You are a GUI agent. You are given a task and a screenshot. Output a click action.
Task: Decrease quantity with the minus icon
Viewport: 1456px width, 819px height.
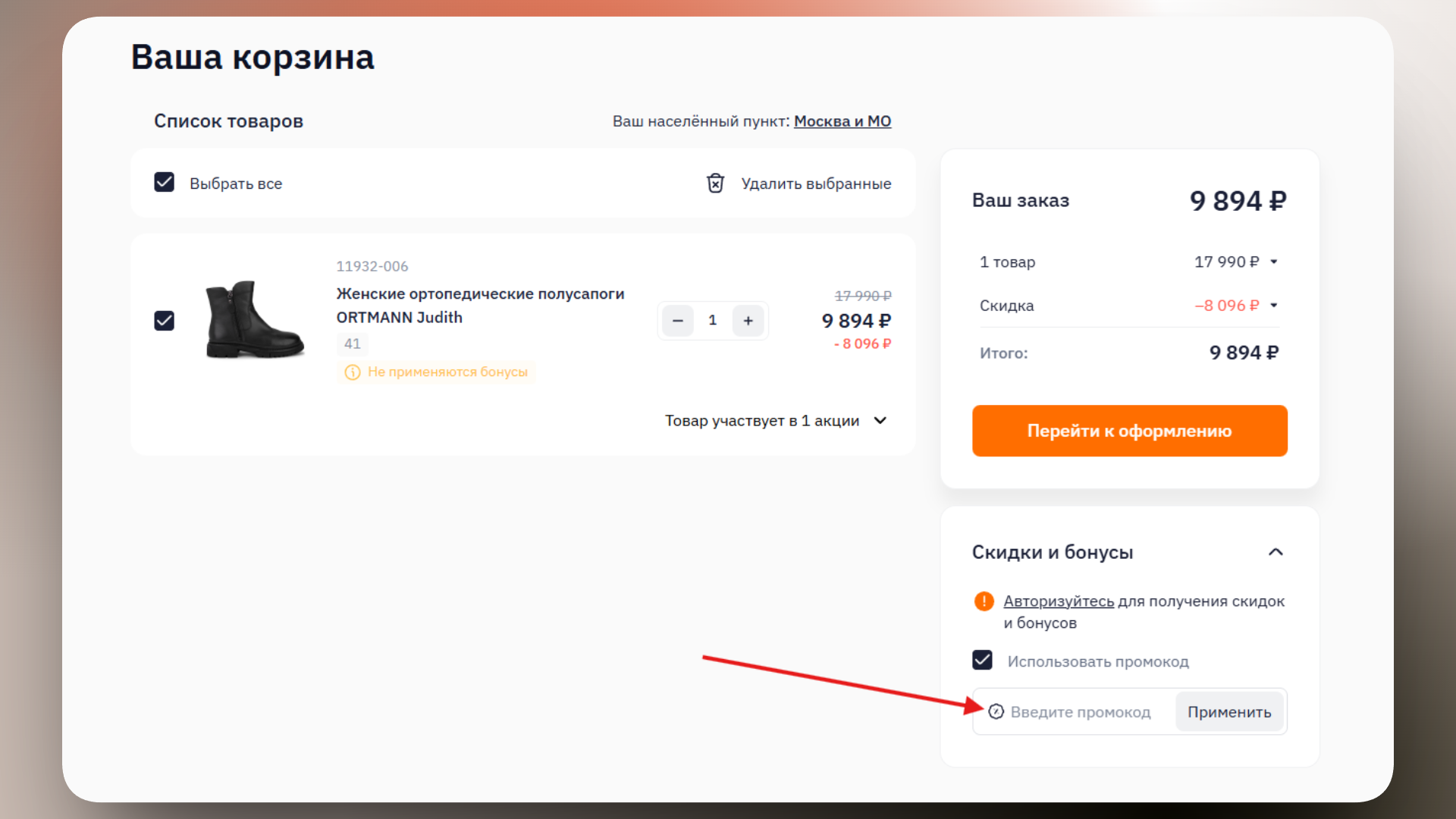coord(677,320)
